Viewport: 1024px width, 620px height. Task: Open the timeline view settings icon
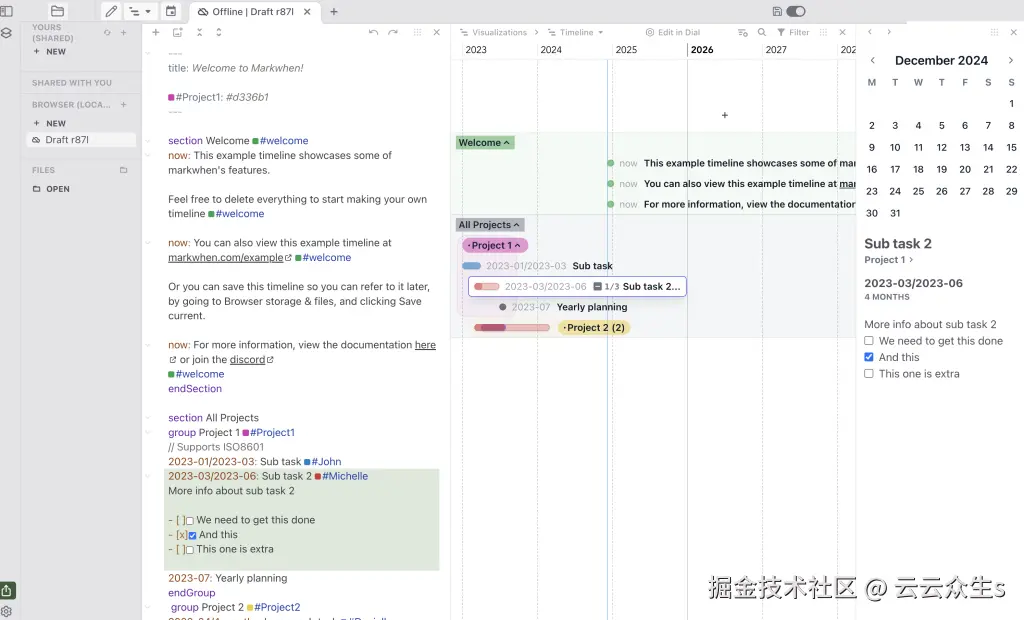[x=743, y=32]
